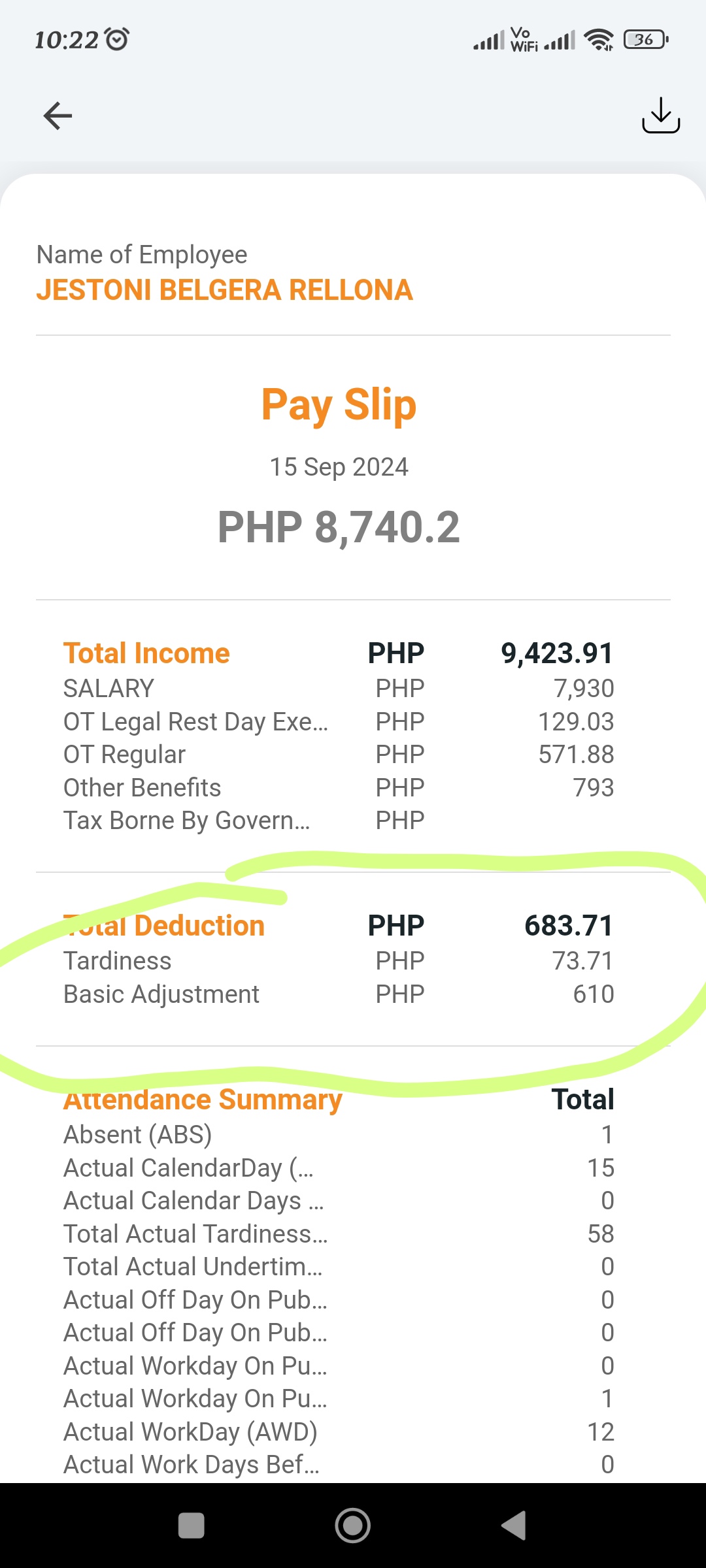Tap the 15 Sep 2024 pay date
The image size is (706, 1568).
coord(339,467)
